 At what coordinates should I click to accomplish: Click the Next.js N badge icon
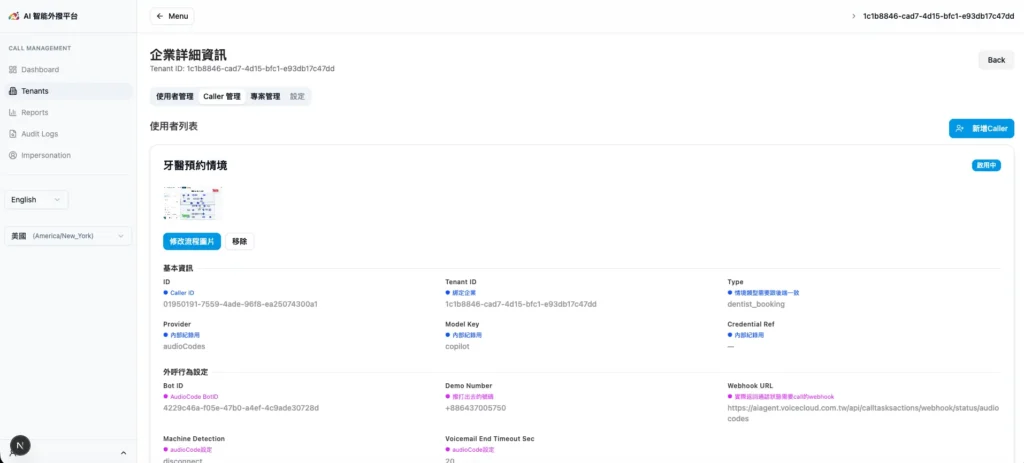coord(20,445)
